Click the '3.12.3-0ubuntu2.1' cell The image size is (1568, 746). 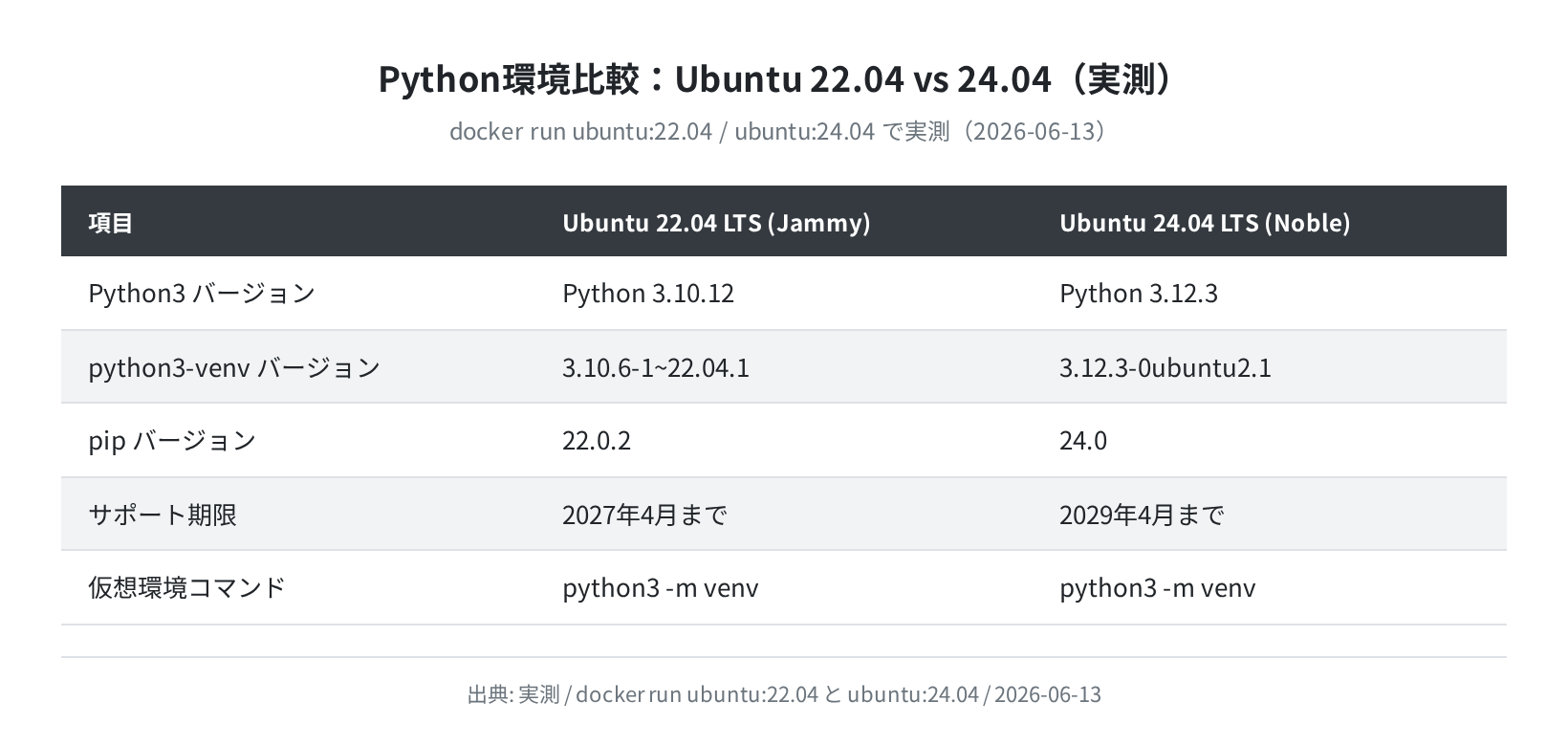(x=1165, y=367)
